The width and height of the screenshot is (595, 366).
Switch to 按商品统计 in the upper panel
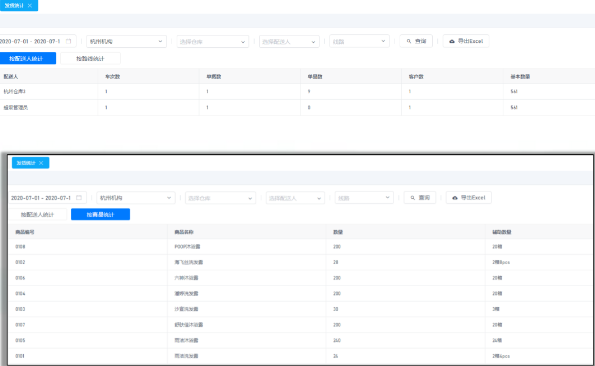click(90, 58)
